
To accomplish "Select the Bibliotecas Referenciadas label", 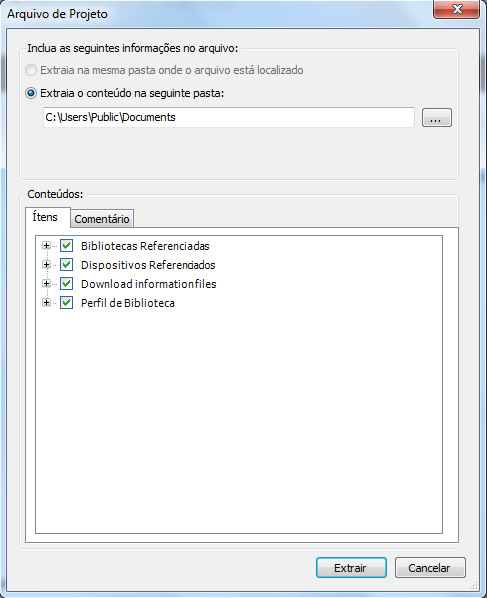I will [x=145, y=246].
